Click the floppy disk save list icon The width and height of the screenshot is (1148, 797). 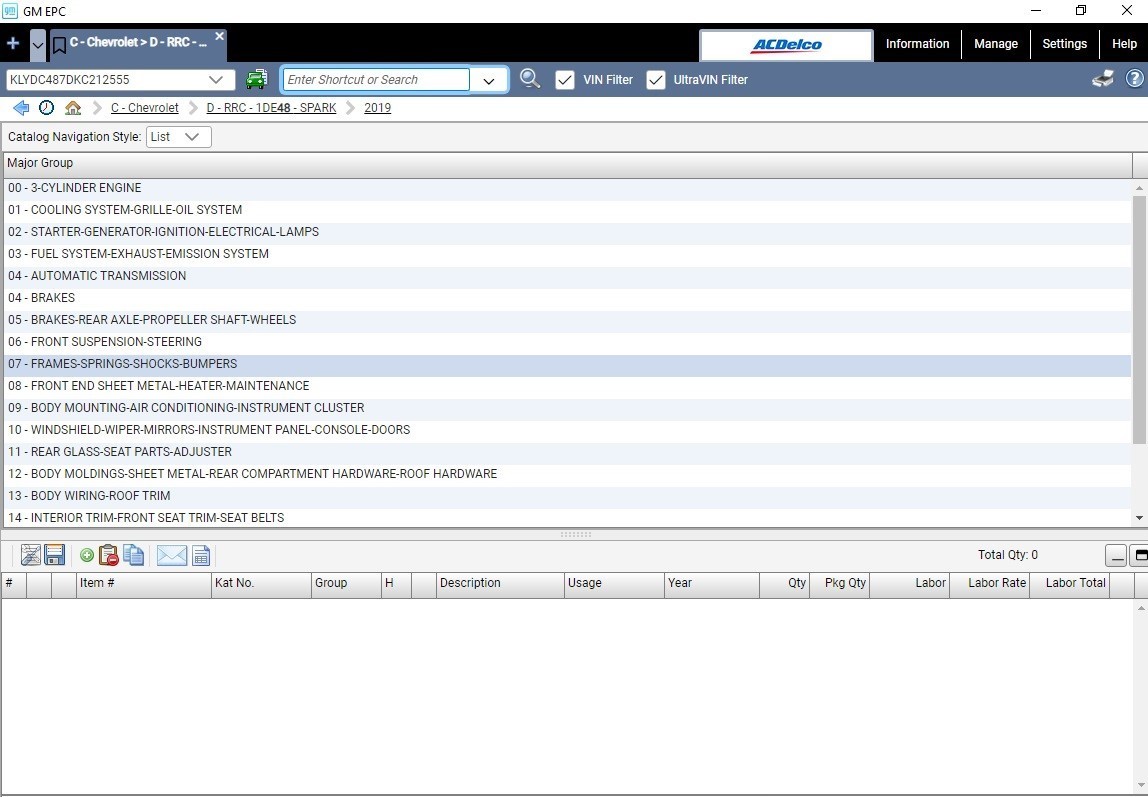coord(55,555)
